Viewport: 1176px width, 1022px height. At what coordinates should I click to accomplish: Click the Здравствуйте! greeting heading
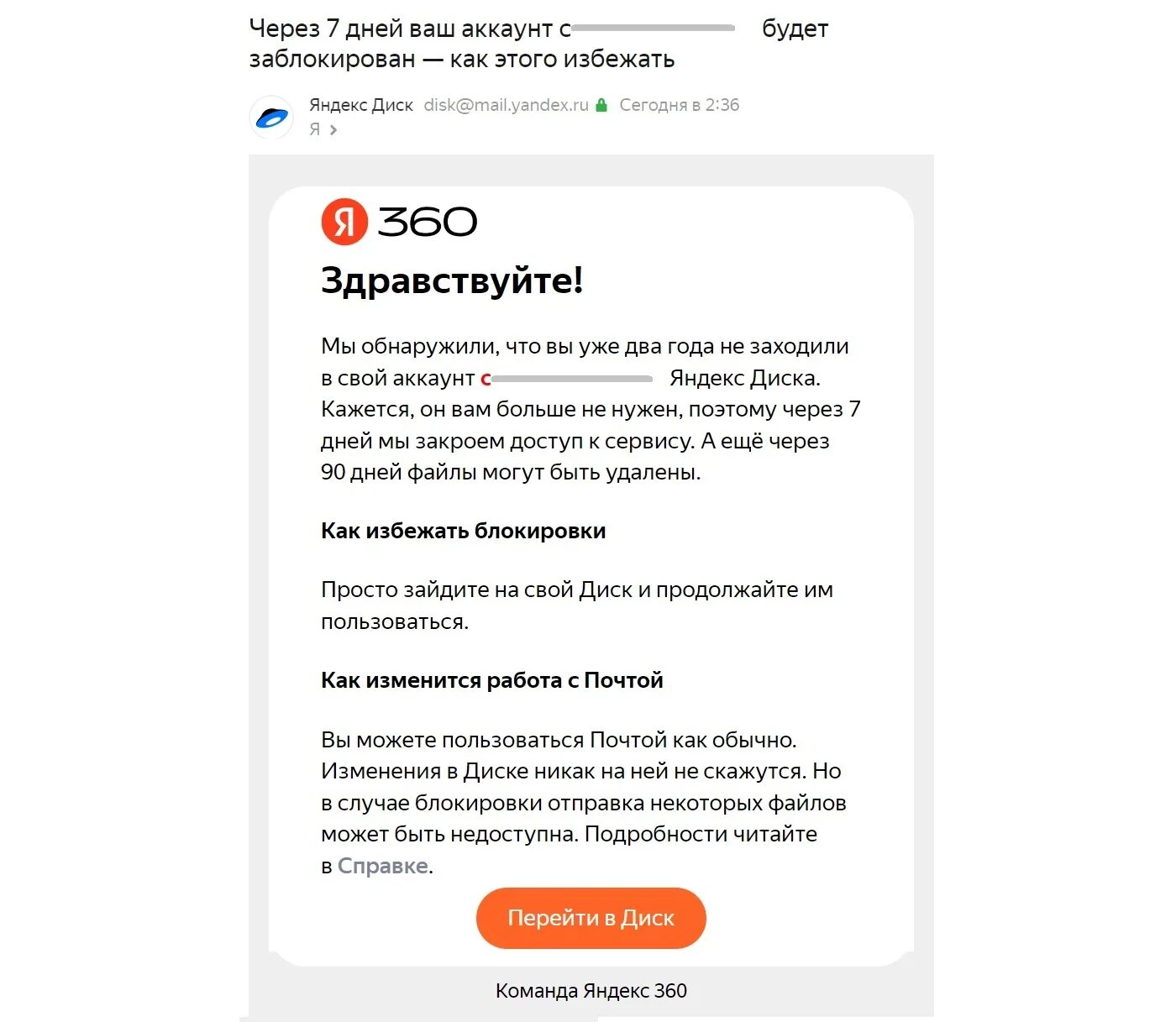click(x=452, y=280)
